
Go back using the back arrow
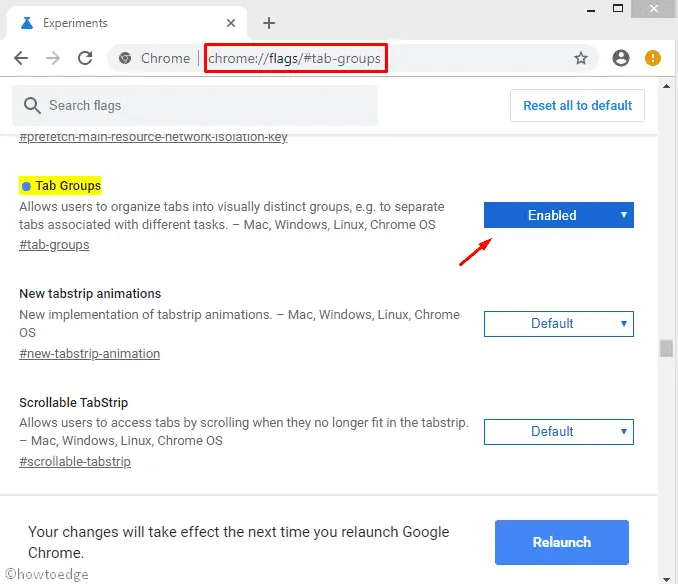pos(21,58)
